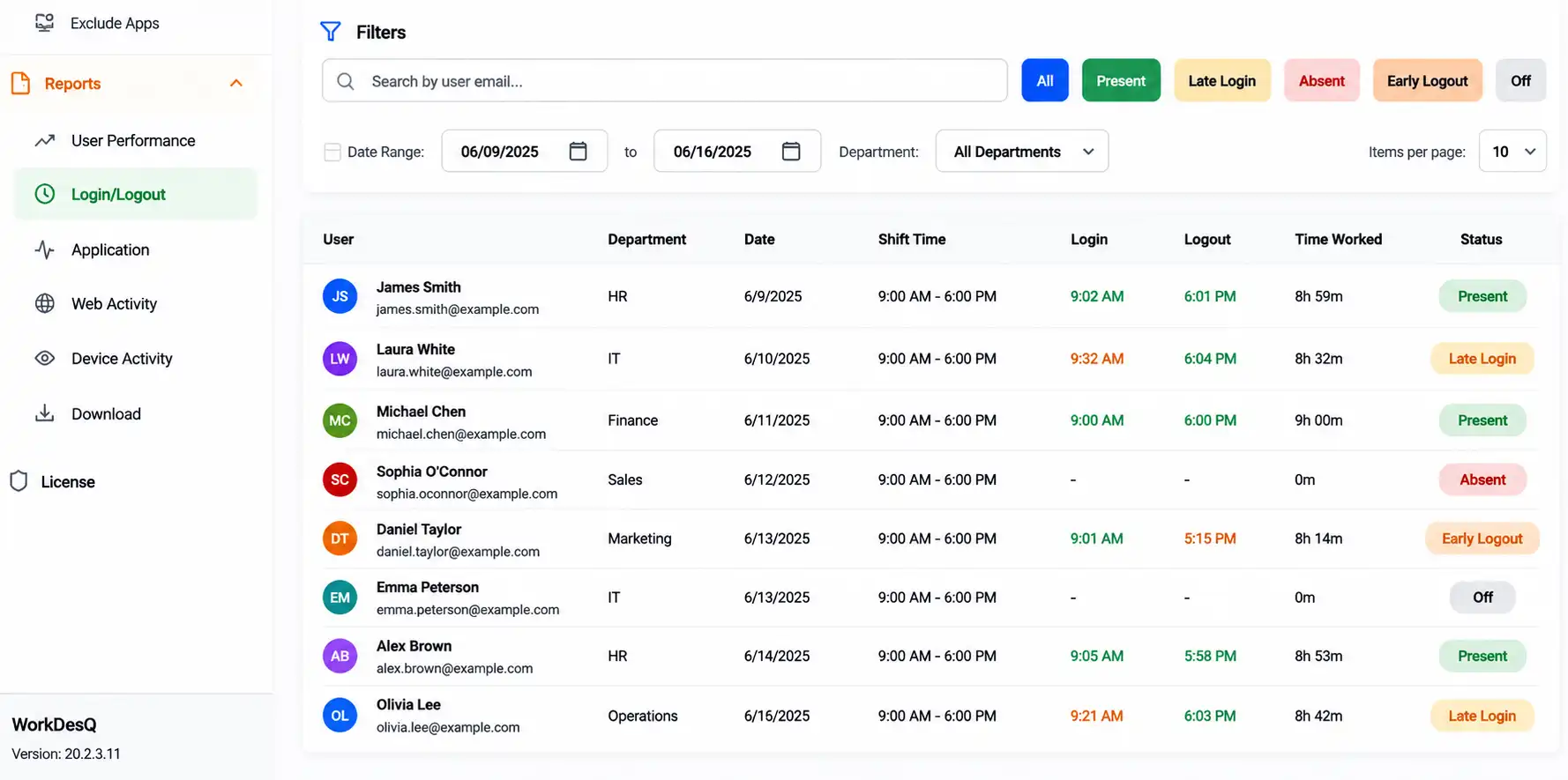Click the Operations department cell
The width and height of the screenshot is (1568, 780).
click(643, 716)
